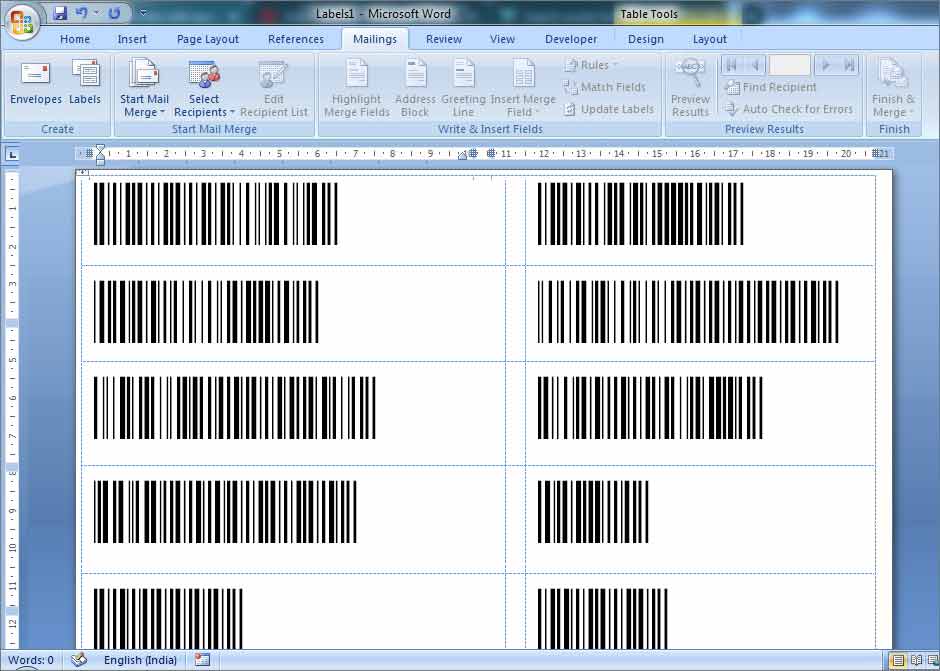Open Finish & Merge dropdown
Image resolution: width=940 pixels, height=671 pixels.
tap(893, 89)
